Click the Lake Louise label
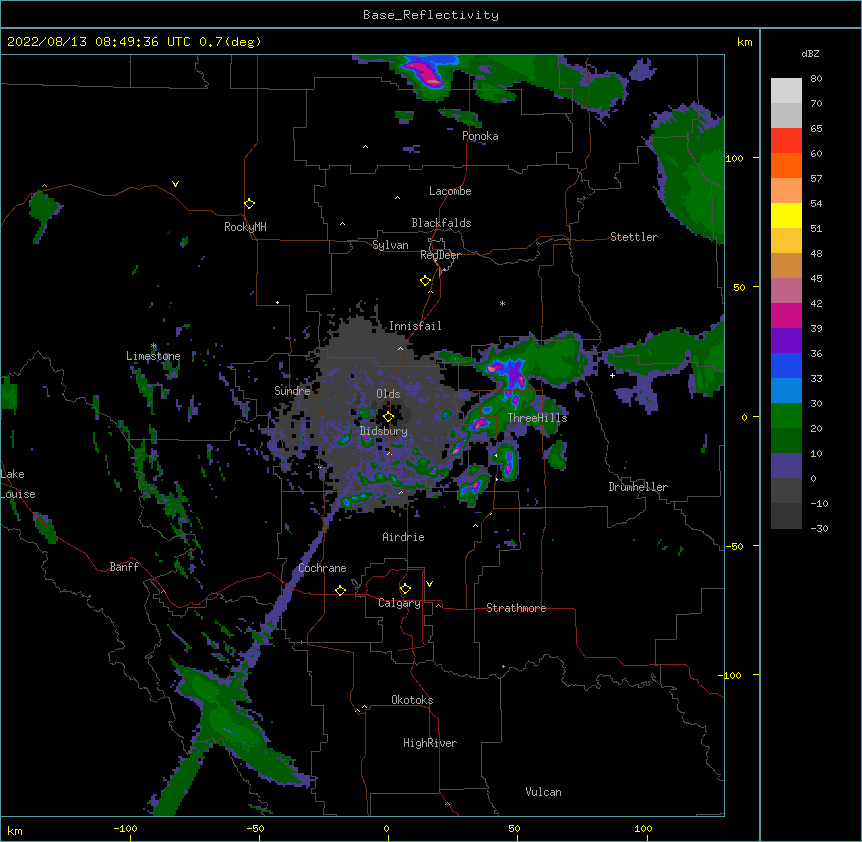This screenshot has width=862, height=842. [18, 484]
